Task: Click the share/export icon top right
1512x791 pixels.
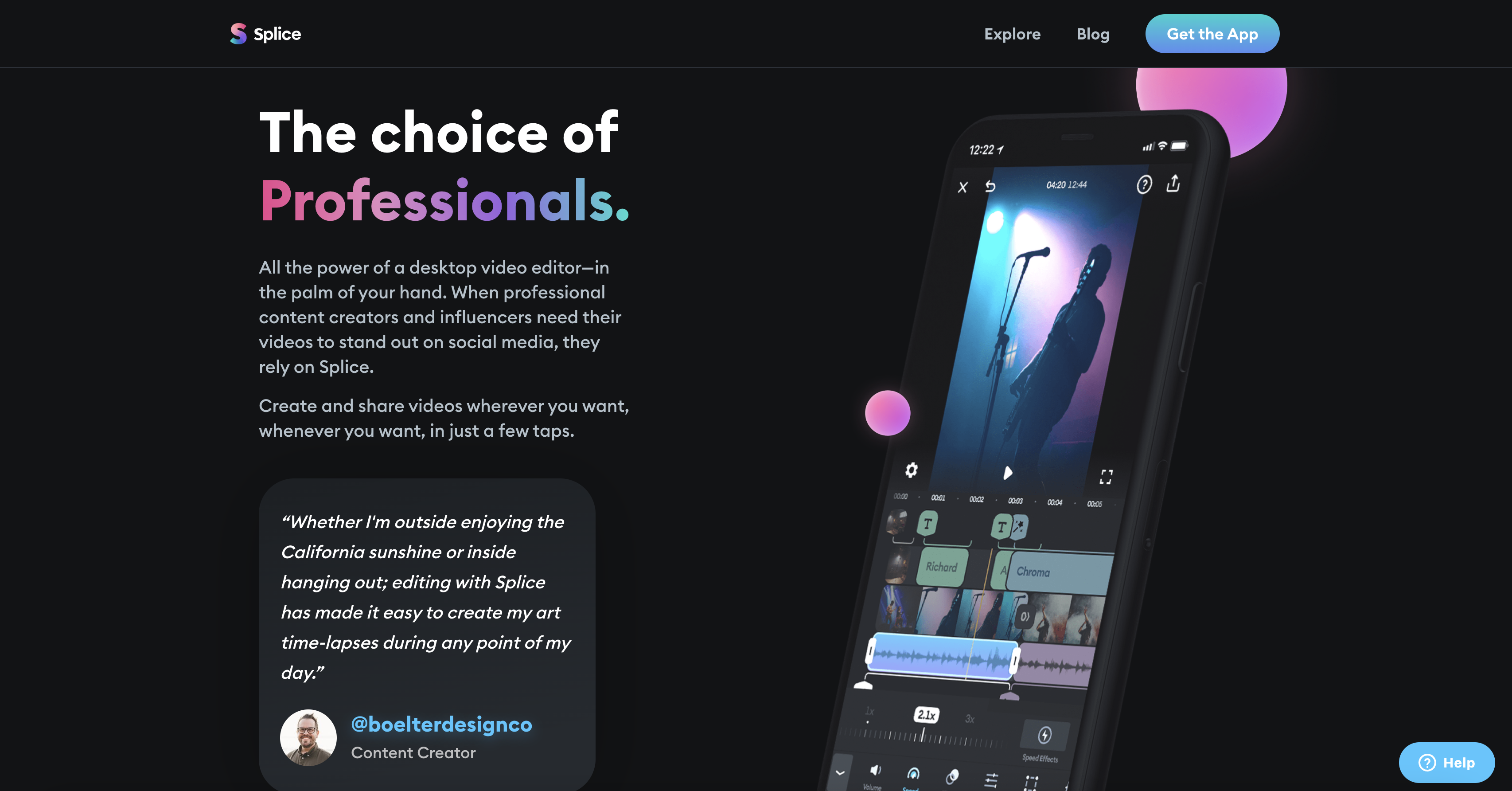Action: (x=1175, y=184)
